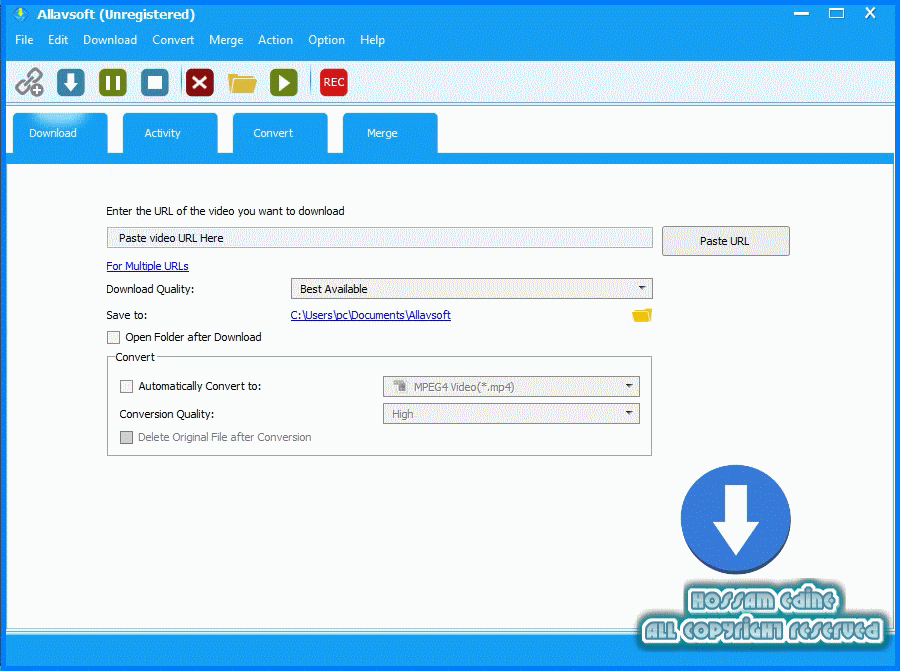Open the MPEG4 Video format dropdown
The image size is (900, 671).
[x=511, y=387]
